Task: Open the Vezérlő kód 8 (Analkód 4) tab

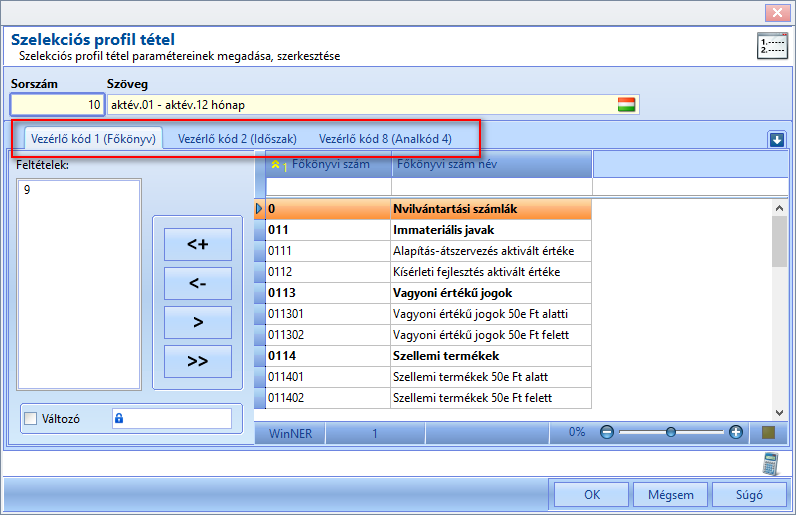Action: (x=385, y=139)
